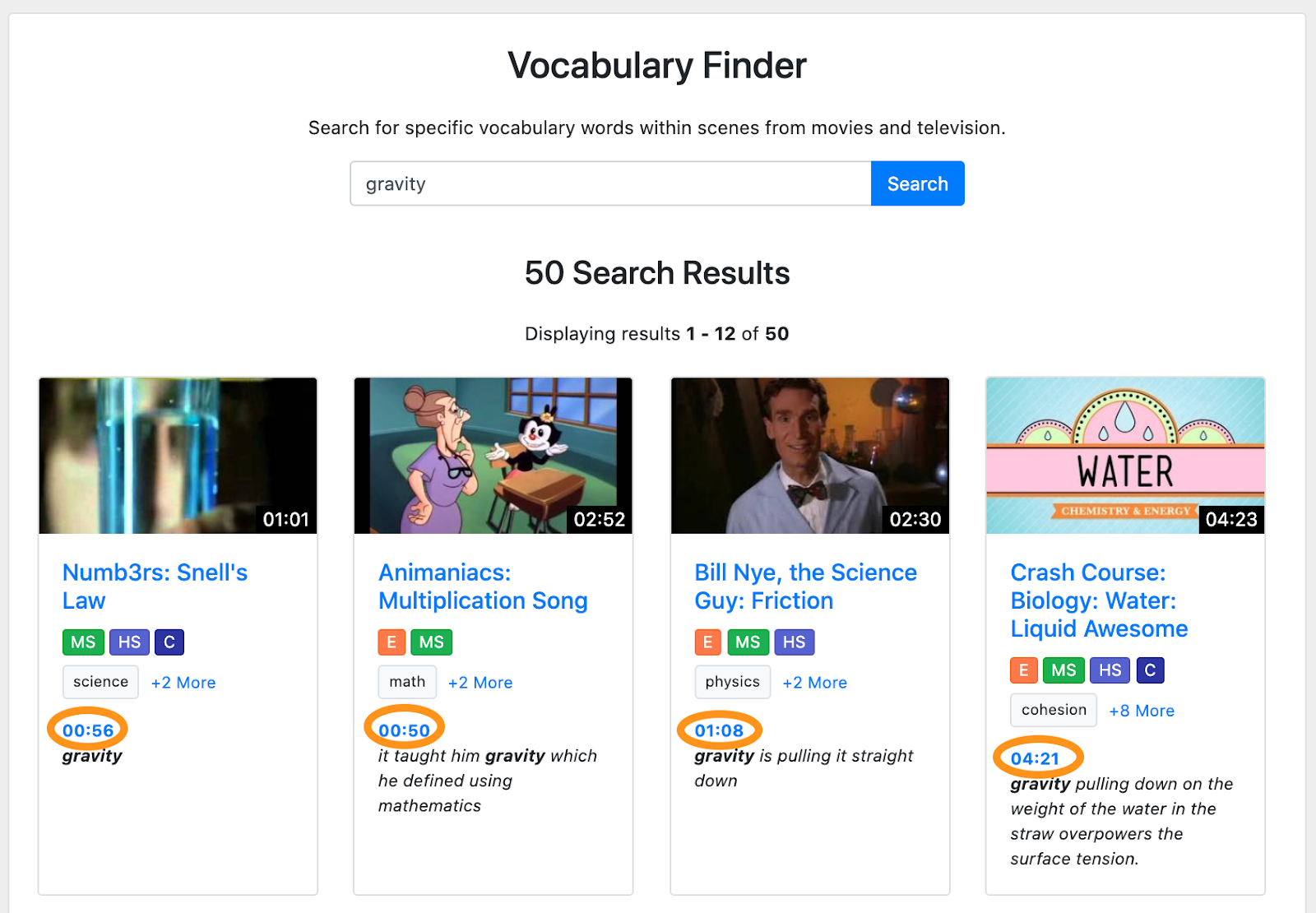The height and width of the screenshot is (913, 1316).
Task: Jump to the 00:50 timestamp
Action: [404, 730]
